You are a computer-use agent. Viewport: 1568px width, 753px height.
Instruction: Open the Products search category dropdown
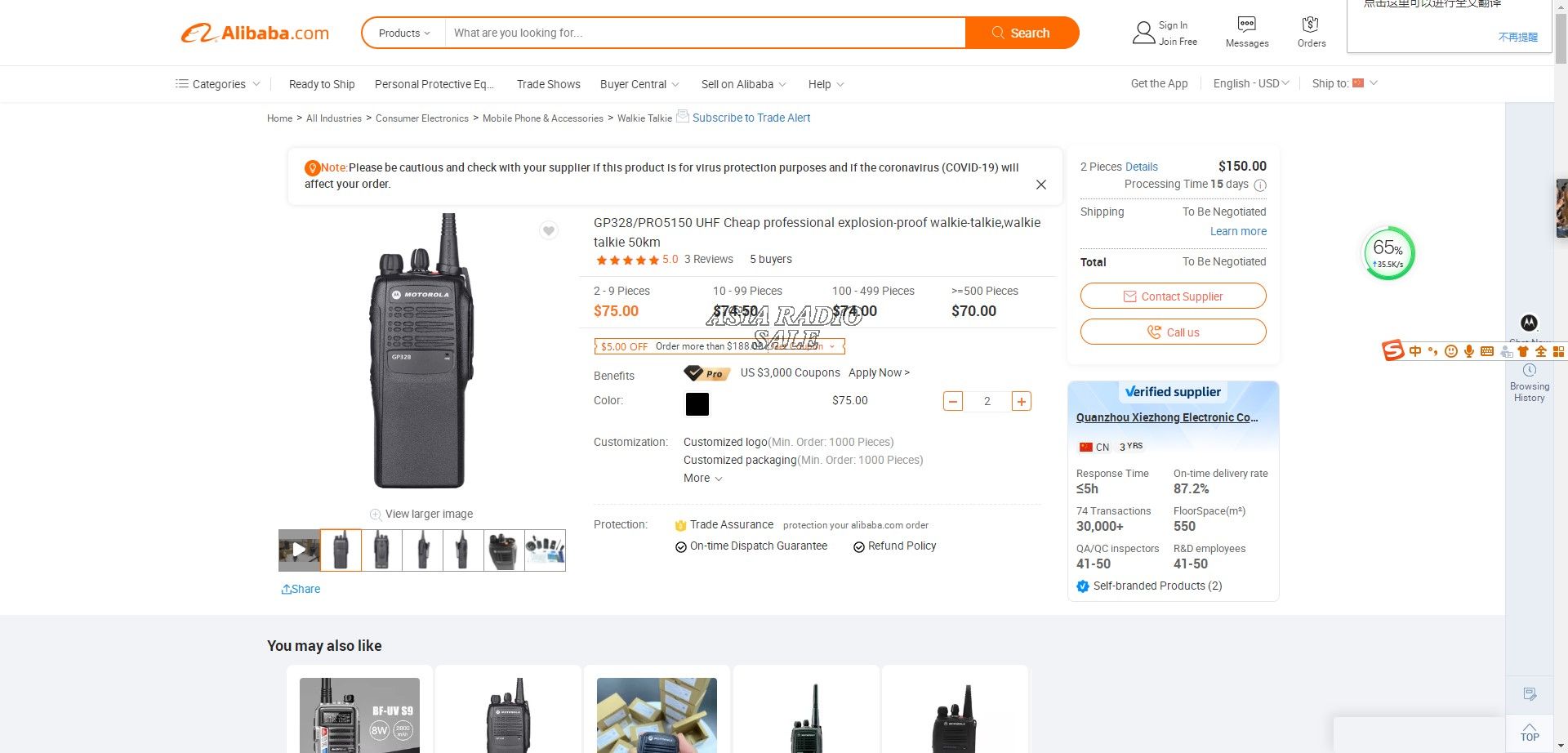tap(404, 33)
